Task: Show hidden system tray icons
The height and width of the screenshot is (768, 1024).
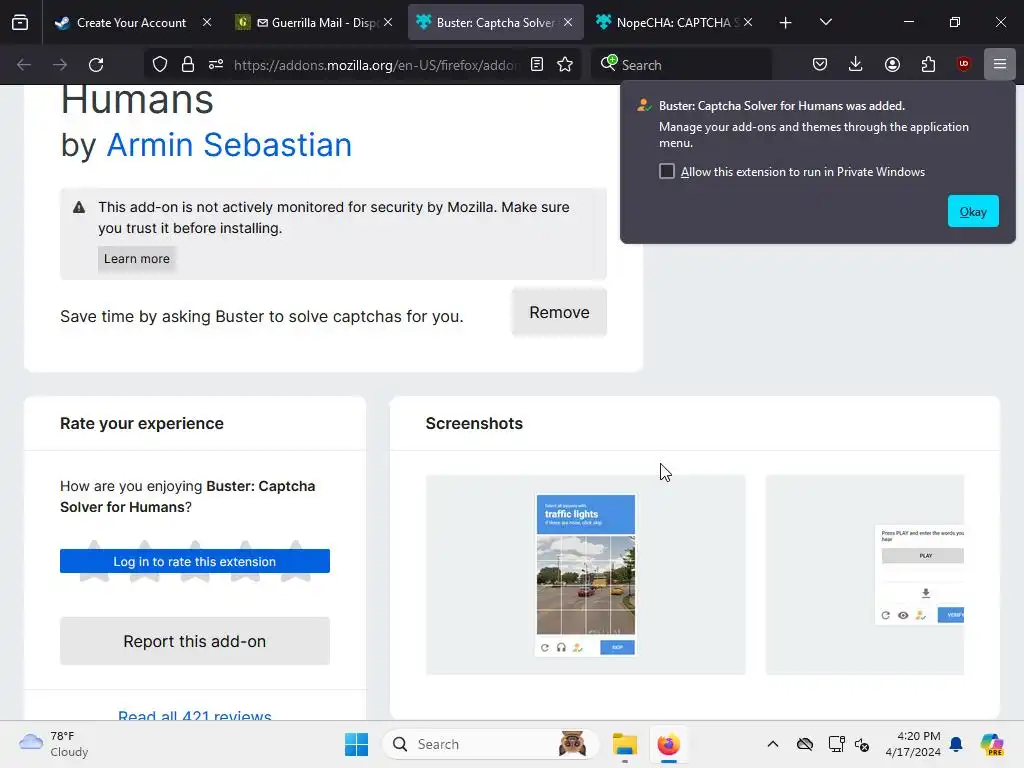Action: pos(773,744)
